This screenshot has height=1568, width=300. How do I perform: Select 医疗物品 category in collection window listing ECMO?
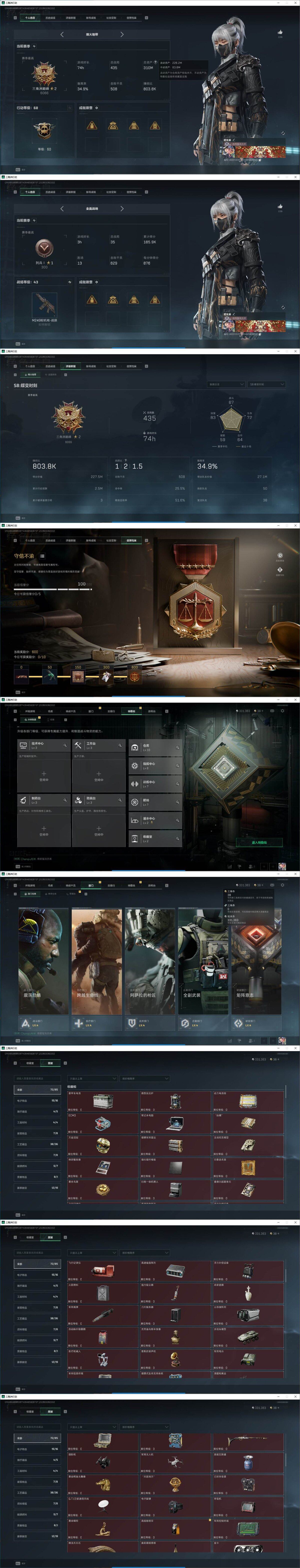[37, 1111]
